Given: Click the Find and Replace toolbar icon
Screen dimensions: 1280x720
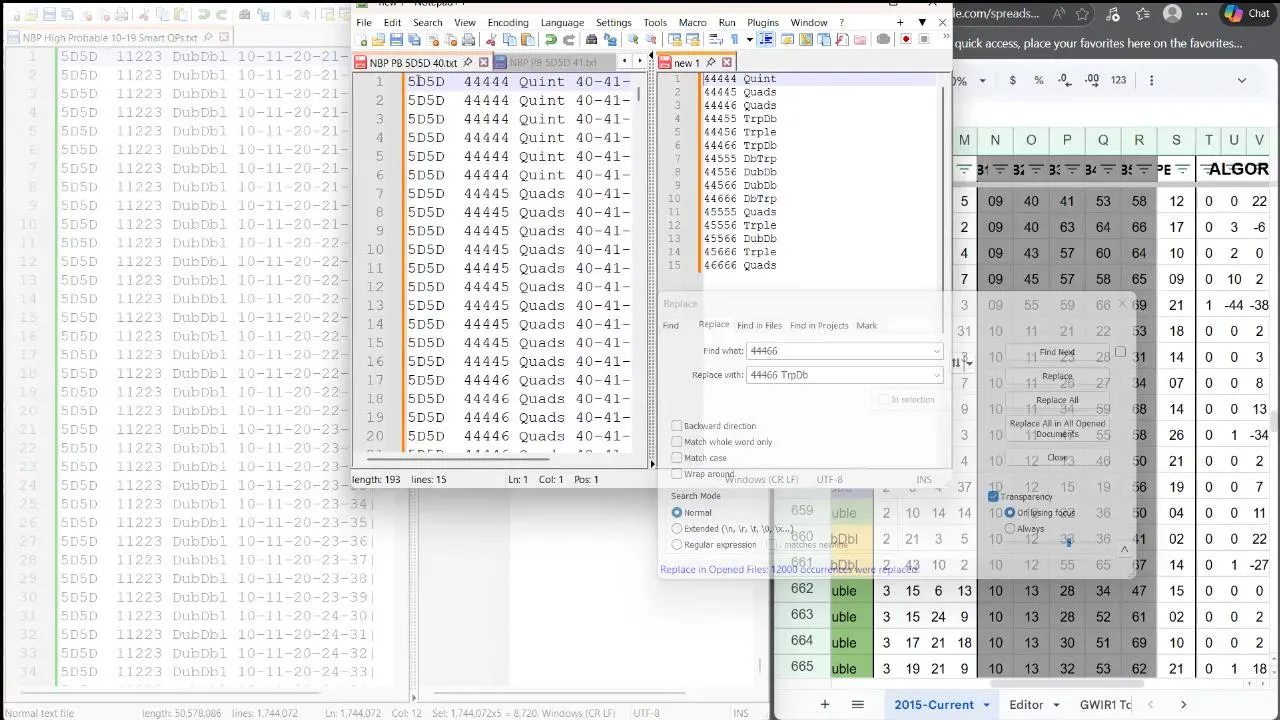Looking at the screenshot, I should coord(609,39).
